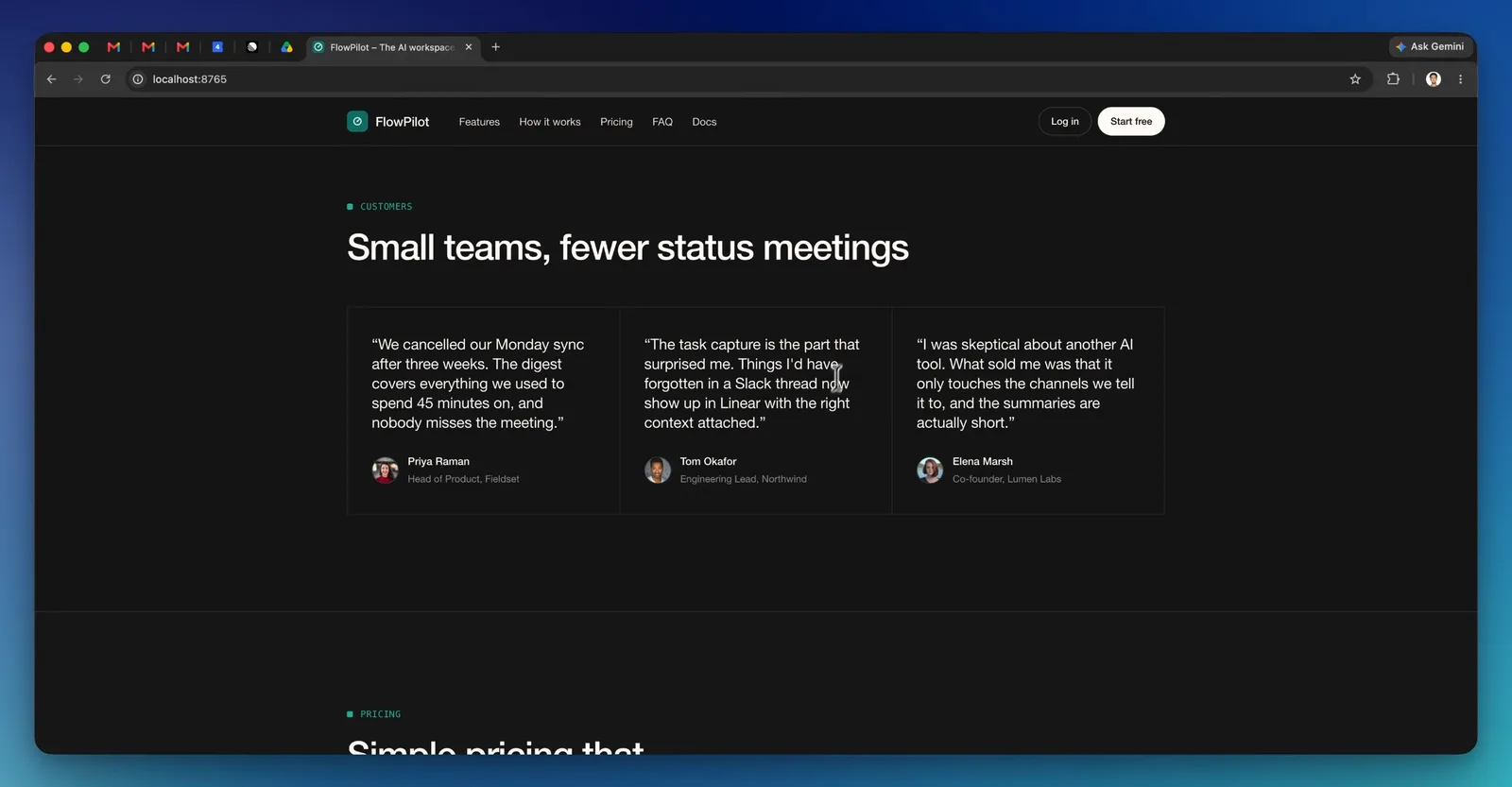Click "Co-founder, Lumen Labs" caption
1512x787 pixels.
tap(1006, 479)
